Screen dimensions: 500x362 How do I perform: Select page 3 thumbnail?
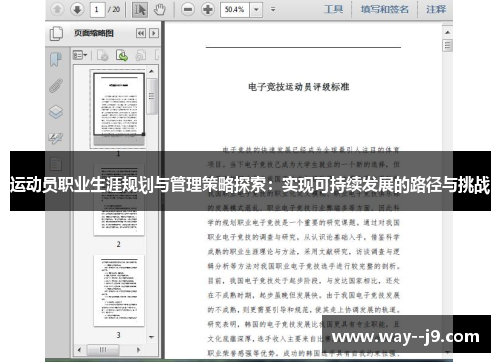point(119,291)
